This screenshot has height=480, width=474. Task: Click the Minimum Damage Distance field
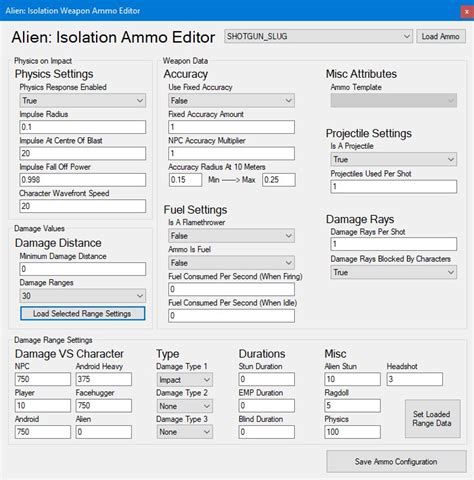pos(83,269)
